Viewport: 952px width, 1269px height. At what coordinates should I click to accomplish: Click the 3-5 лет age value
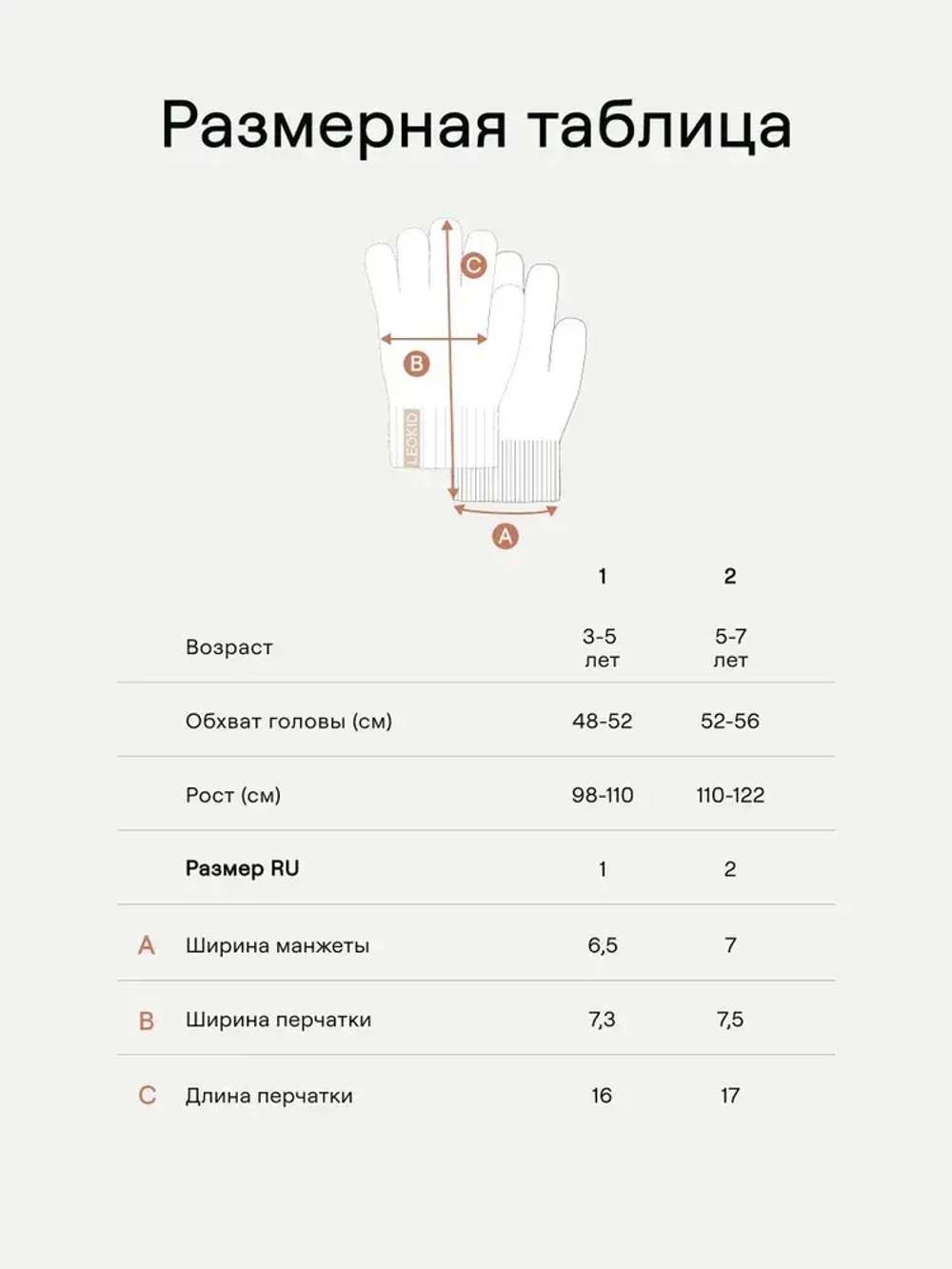pos(601,647)
